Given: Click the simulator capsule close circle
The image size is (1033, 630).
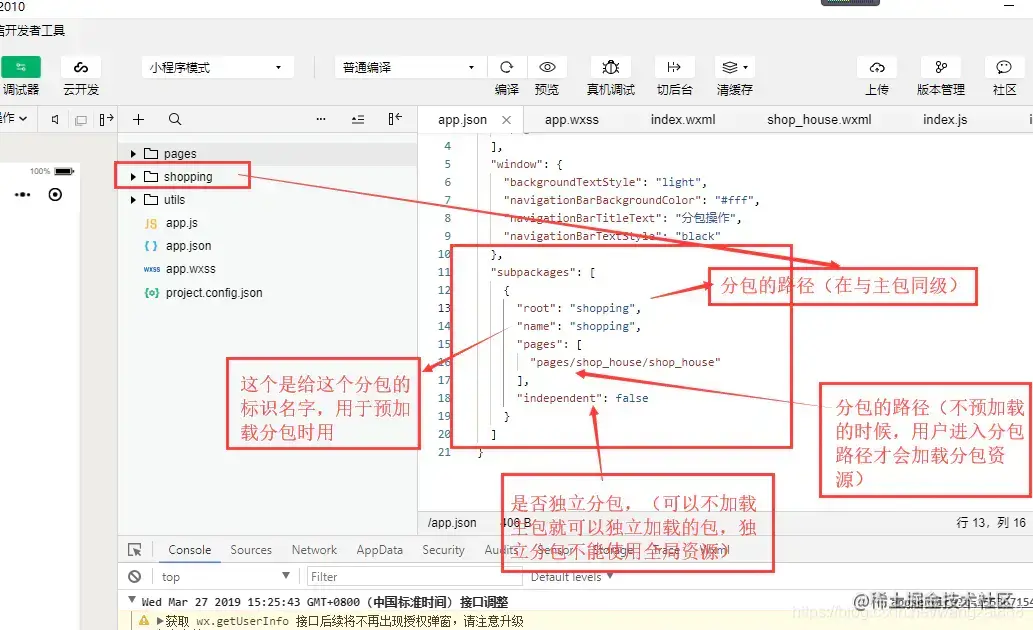Looking at the screenshot, I should (55, 194).
